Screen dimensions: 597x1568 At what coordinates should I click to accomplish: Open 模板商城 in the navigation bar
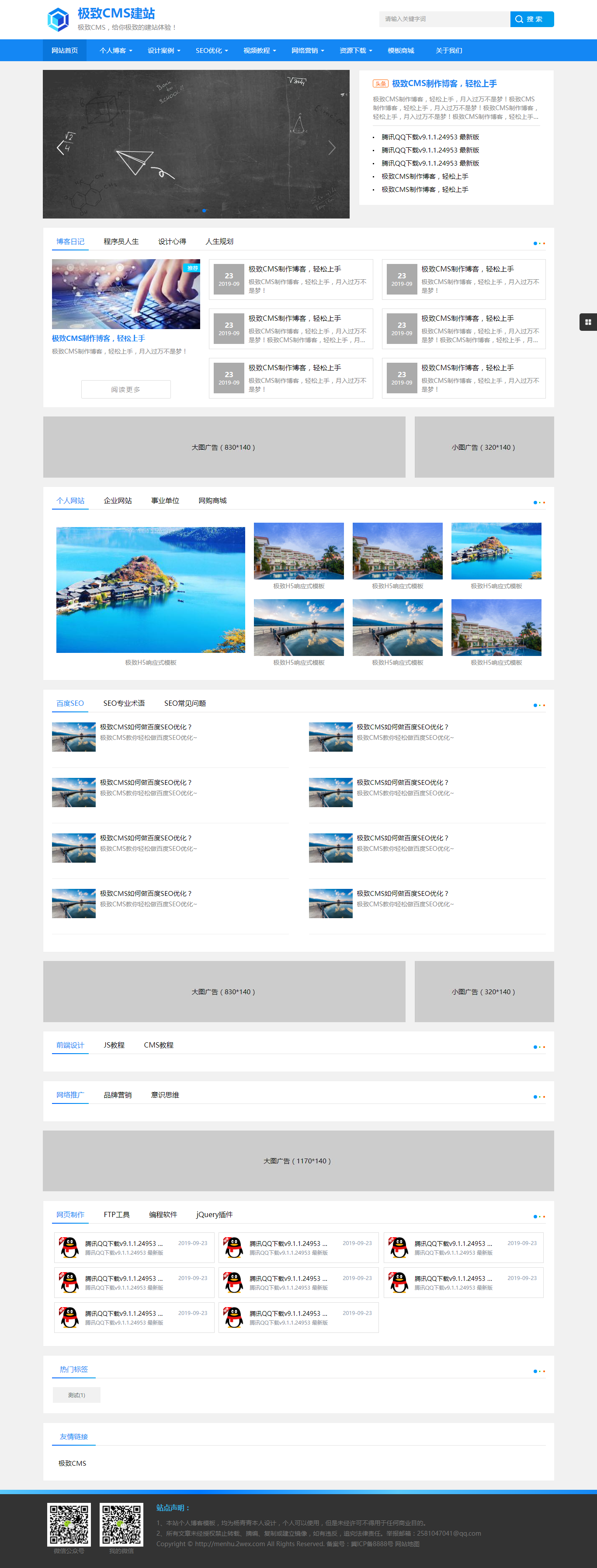400,51
